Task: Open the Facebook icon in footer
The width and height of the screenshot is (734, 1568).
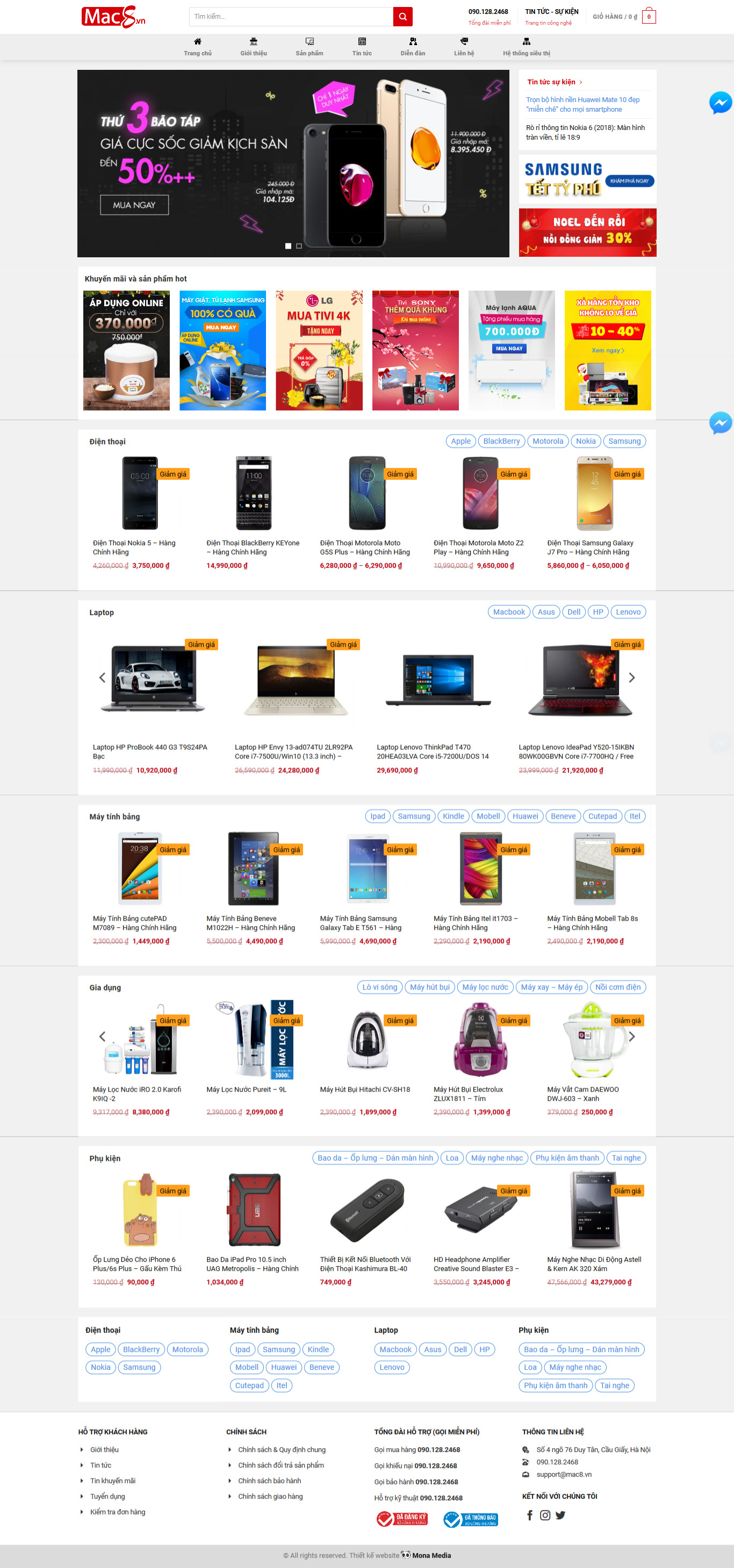Action: click(529, 1515)
